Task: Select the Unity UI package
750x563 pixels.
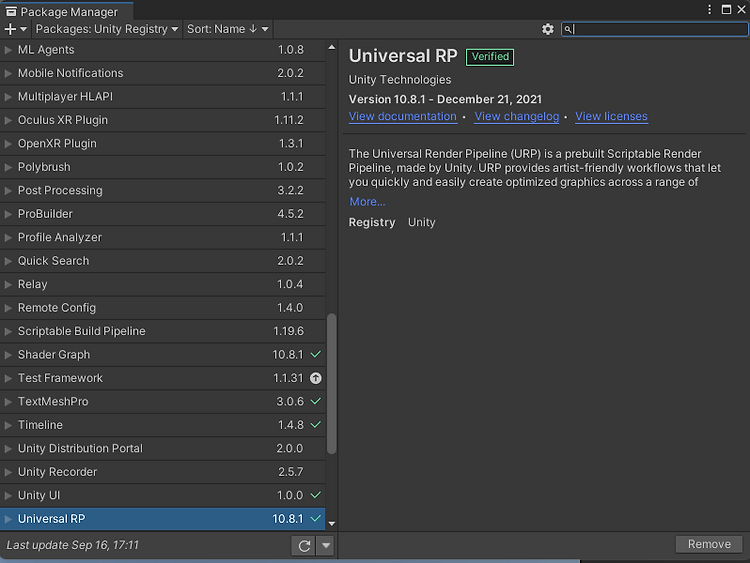Action: 162,495
